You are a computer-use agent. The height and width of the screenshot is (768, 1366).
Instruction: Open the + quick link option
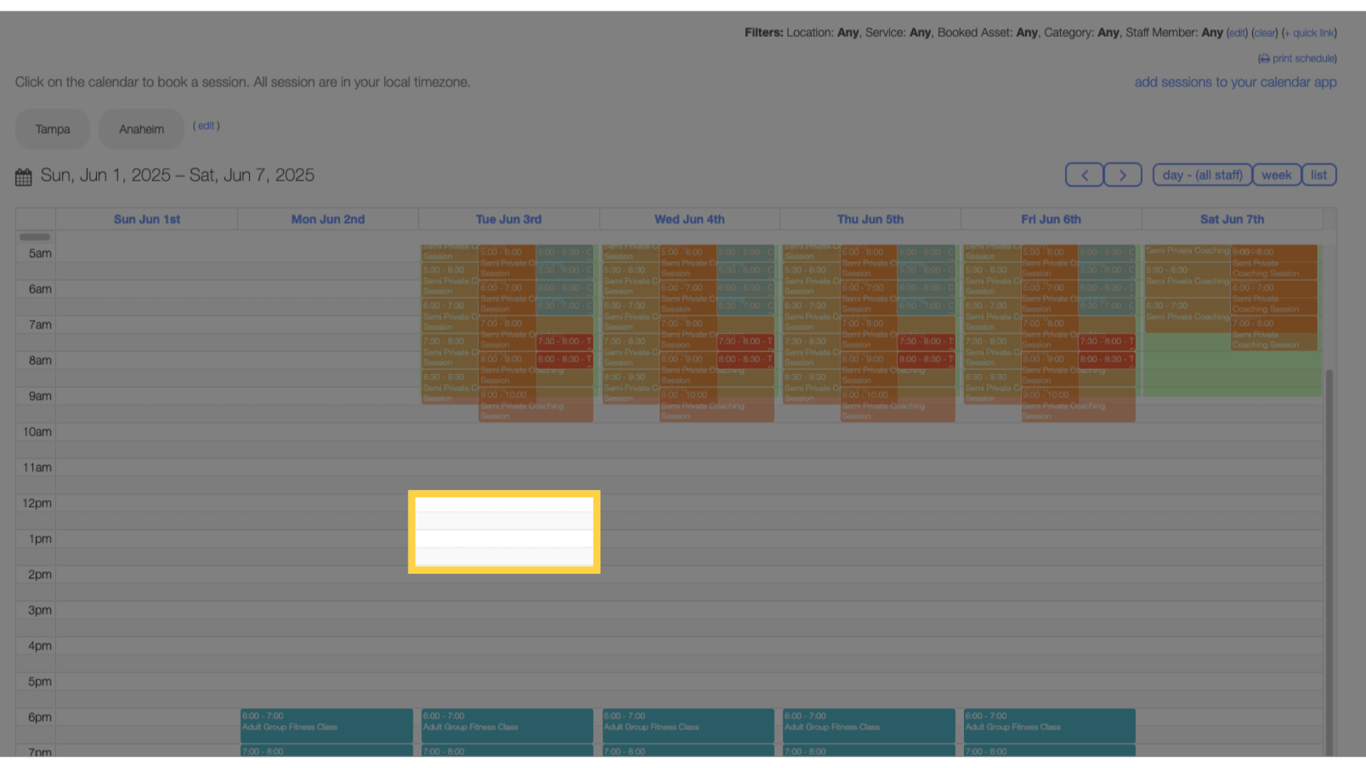1309,32
